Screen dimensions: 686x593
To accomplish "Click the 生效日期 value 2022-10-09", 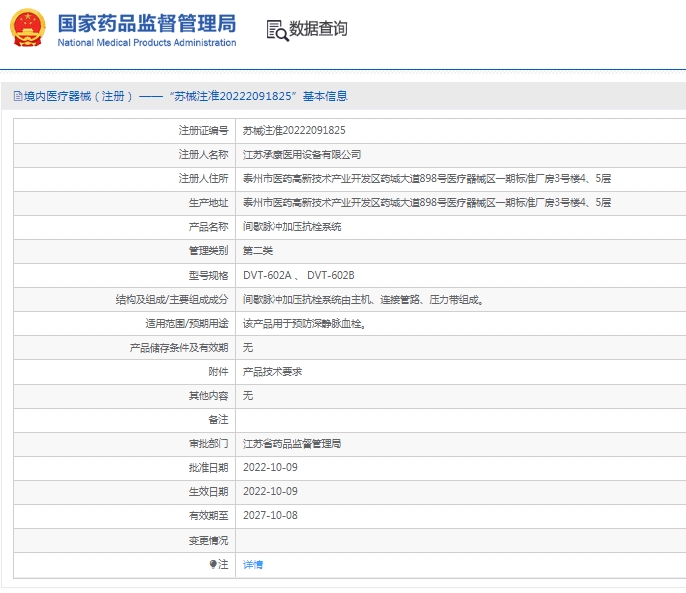I will click(x=270, y=491).
